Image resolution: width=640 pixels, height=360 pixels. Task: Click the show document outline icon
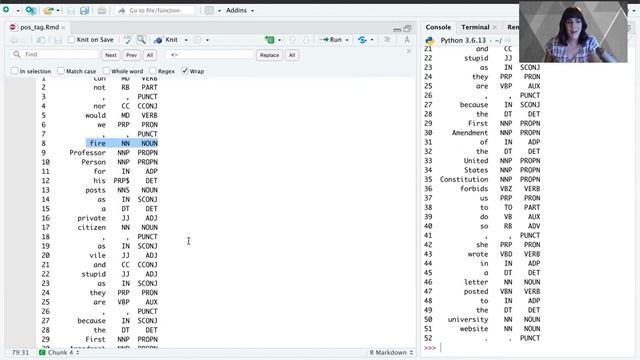[387, 40]
